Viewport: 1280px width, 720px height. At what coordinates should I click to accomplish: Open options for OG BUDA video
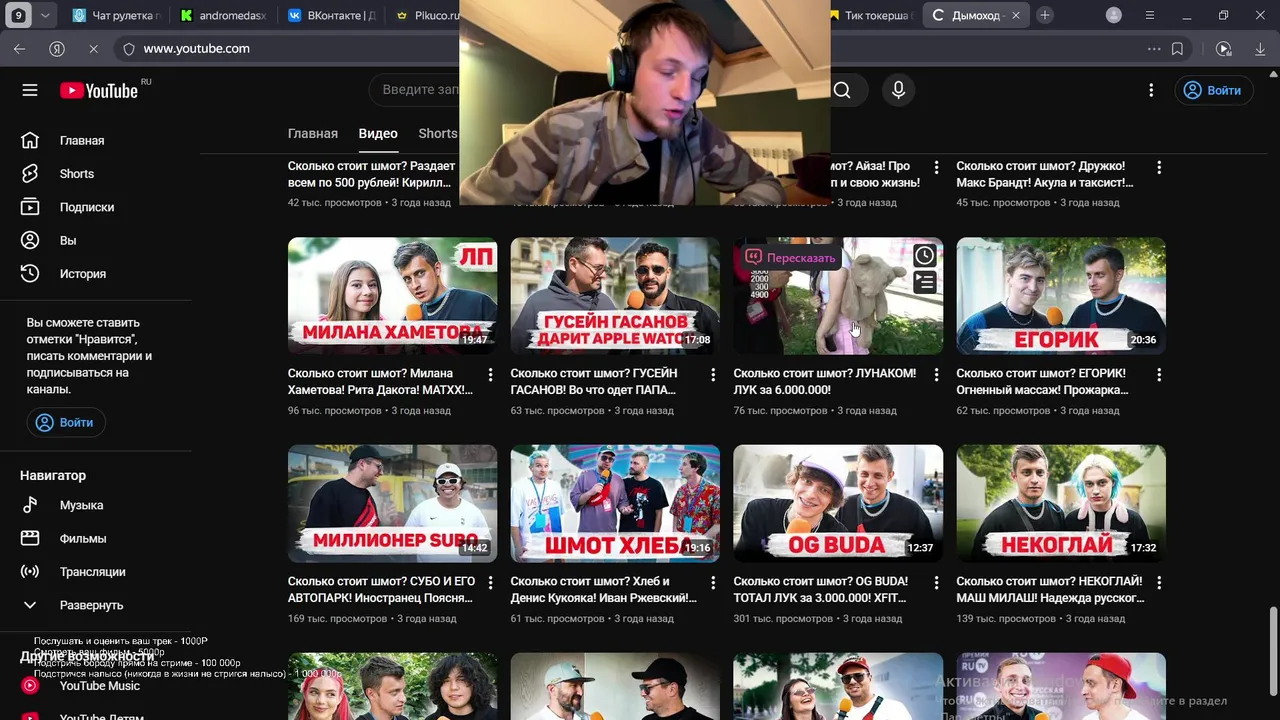pyautogui.click(x=936, y=582)
